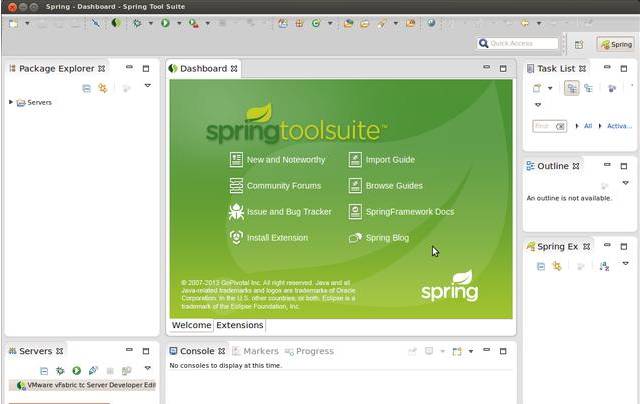The width and height of the screenshot is (640, 404).
Task: Click the green Run button in main toolbar
Action: [165, 23]
